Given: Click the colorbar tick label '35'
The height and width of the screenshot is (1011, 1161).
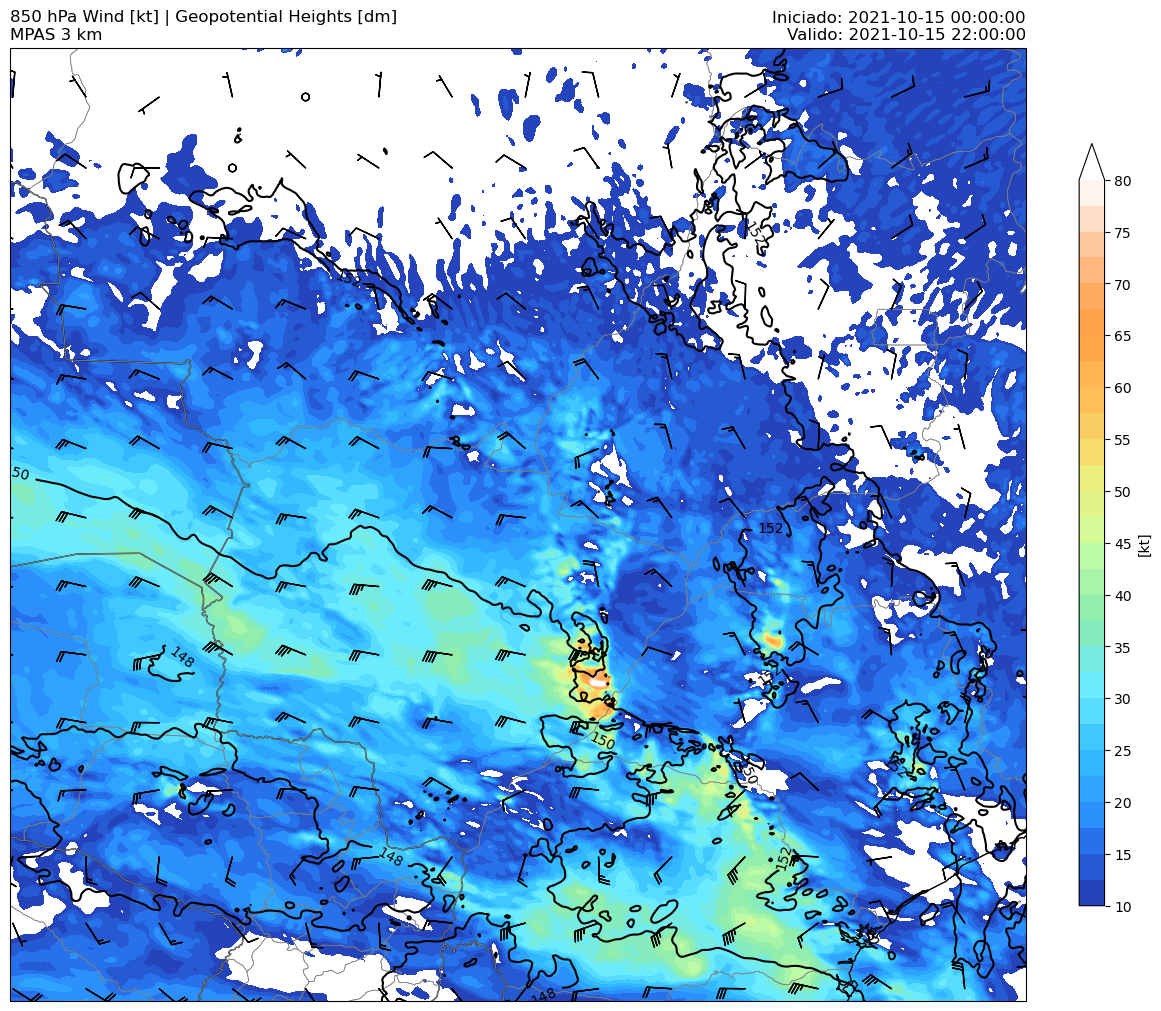Looking at the screenshot, I should 1122,647.
